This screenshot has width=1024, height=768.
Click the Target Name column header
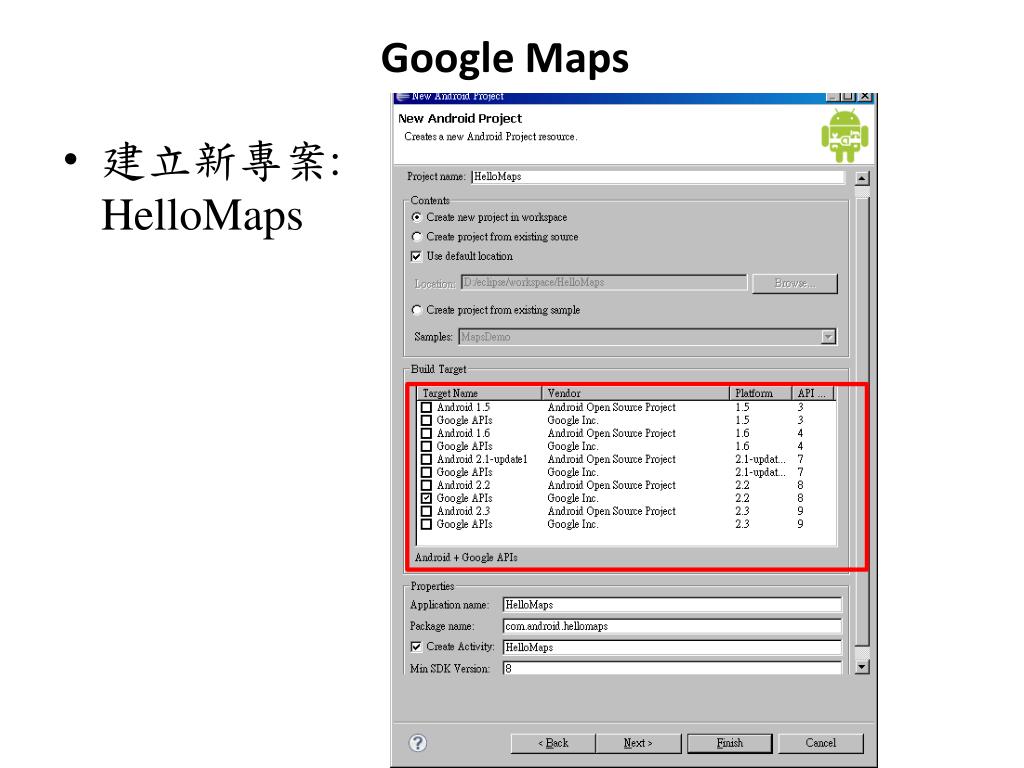click(x=479, y=393)
